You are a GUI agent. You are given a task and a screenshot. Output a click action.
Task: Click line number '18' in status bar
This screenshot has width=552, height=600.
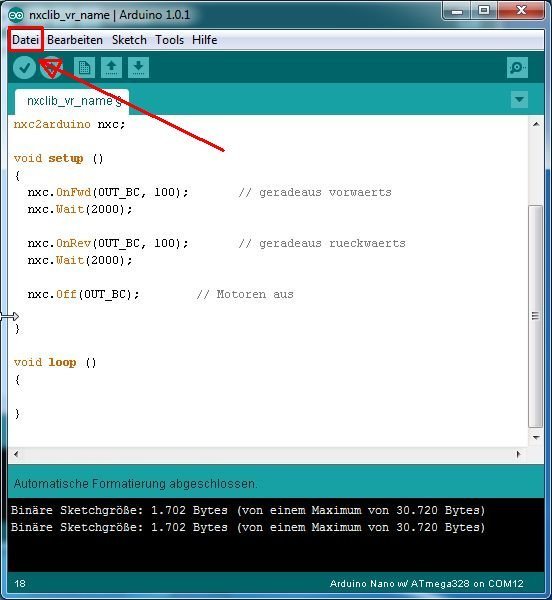tap(20, 584)
